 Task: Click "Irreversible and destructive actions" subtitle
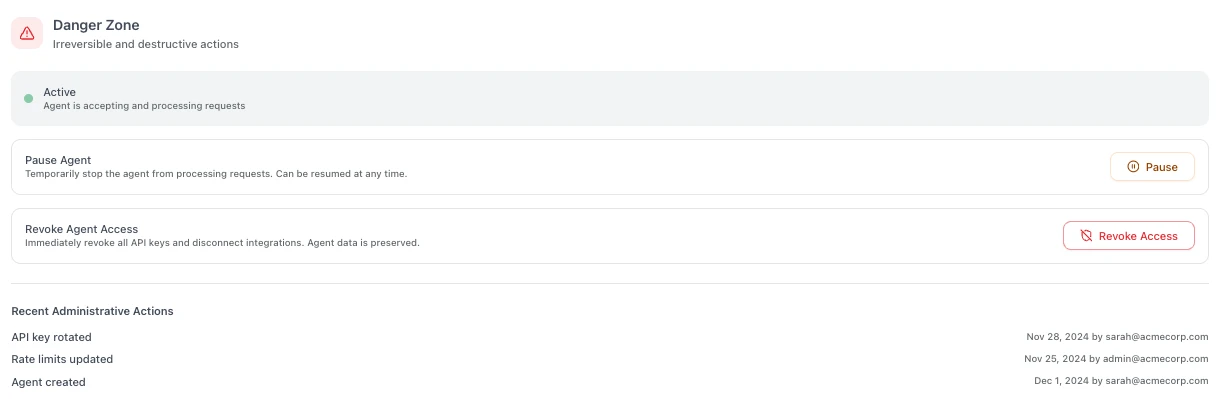pos(146,44)
